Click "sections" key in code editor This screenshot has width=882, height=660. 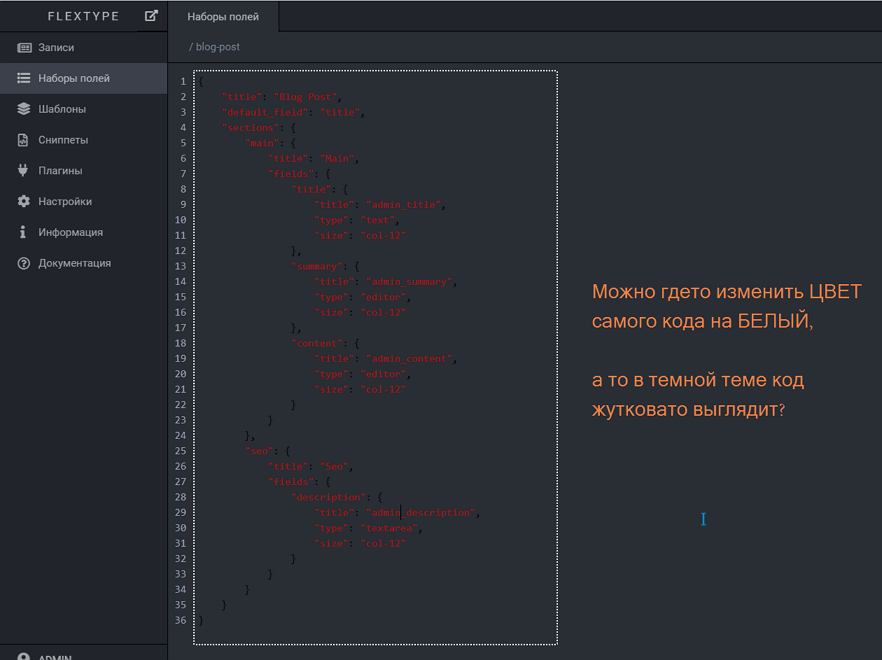pyautogui.click(x=250, y=128)
